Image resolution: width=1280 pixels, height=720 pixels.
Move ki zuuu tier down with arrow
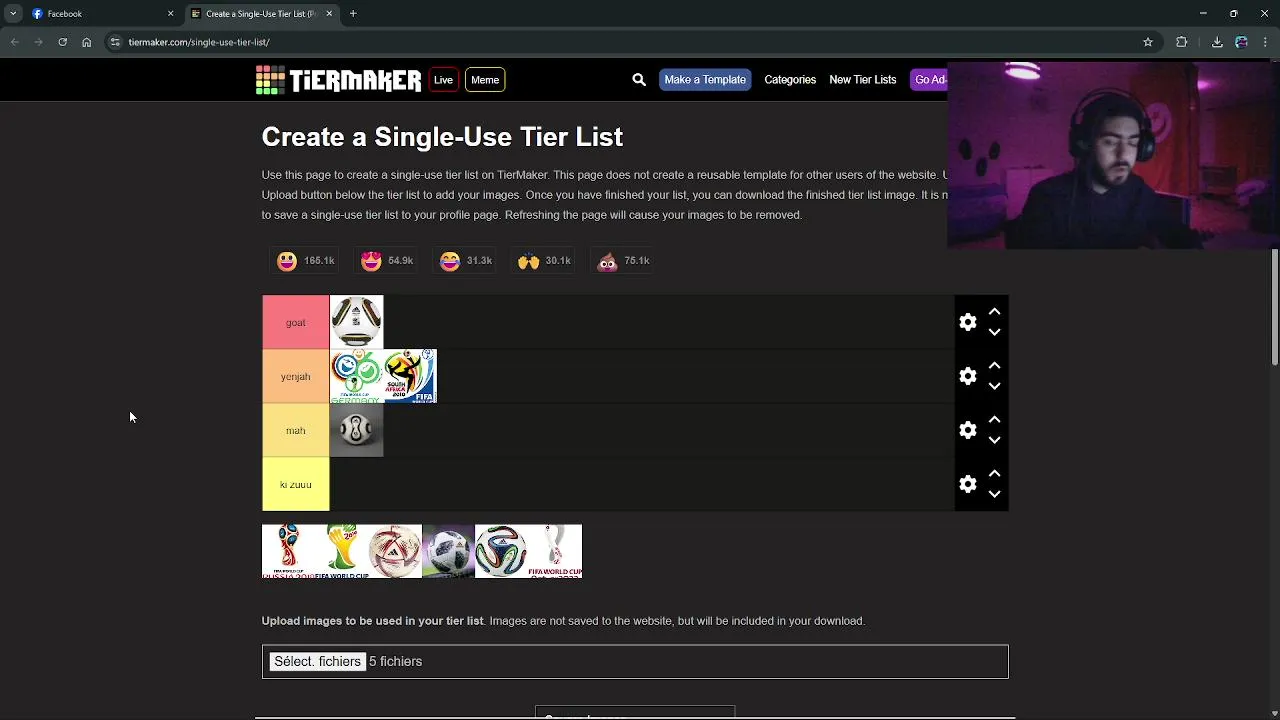[x=994, y=494]
